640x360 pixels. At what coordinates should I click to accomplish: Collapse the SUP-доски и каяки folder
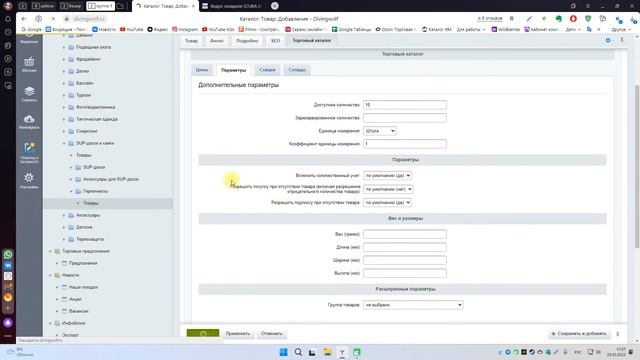[64, 143]
